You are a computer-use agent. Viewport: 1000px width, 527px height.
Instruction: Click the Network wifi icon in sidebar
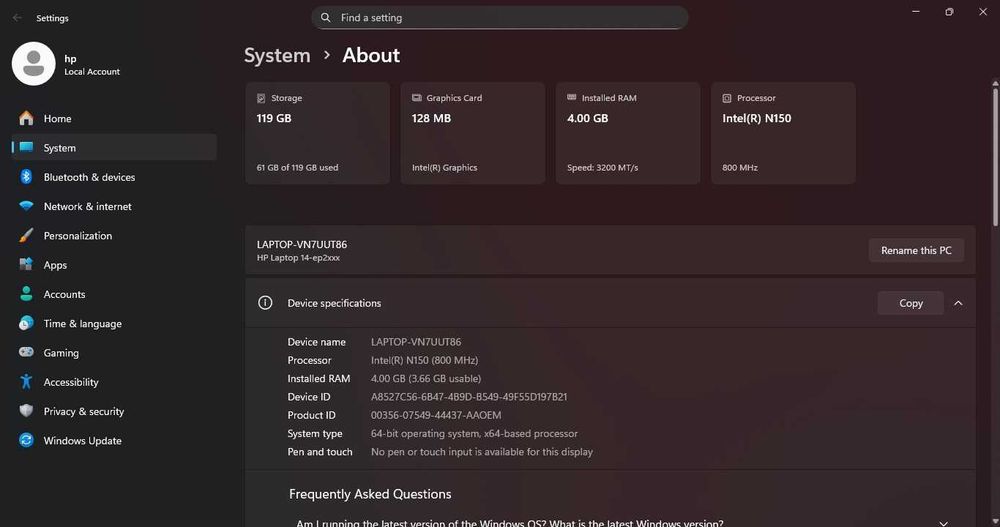(26, 206)
